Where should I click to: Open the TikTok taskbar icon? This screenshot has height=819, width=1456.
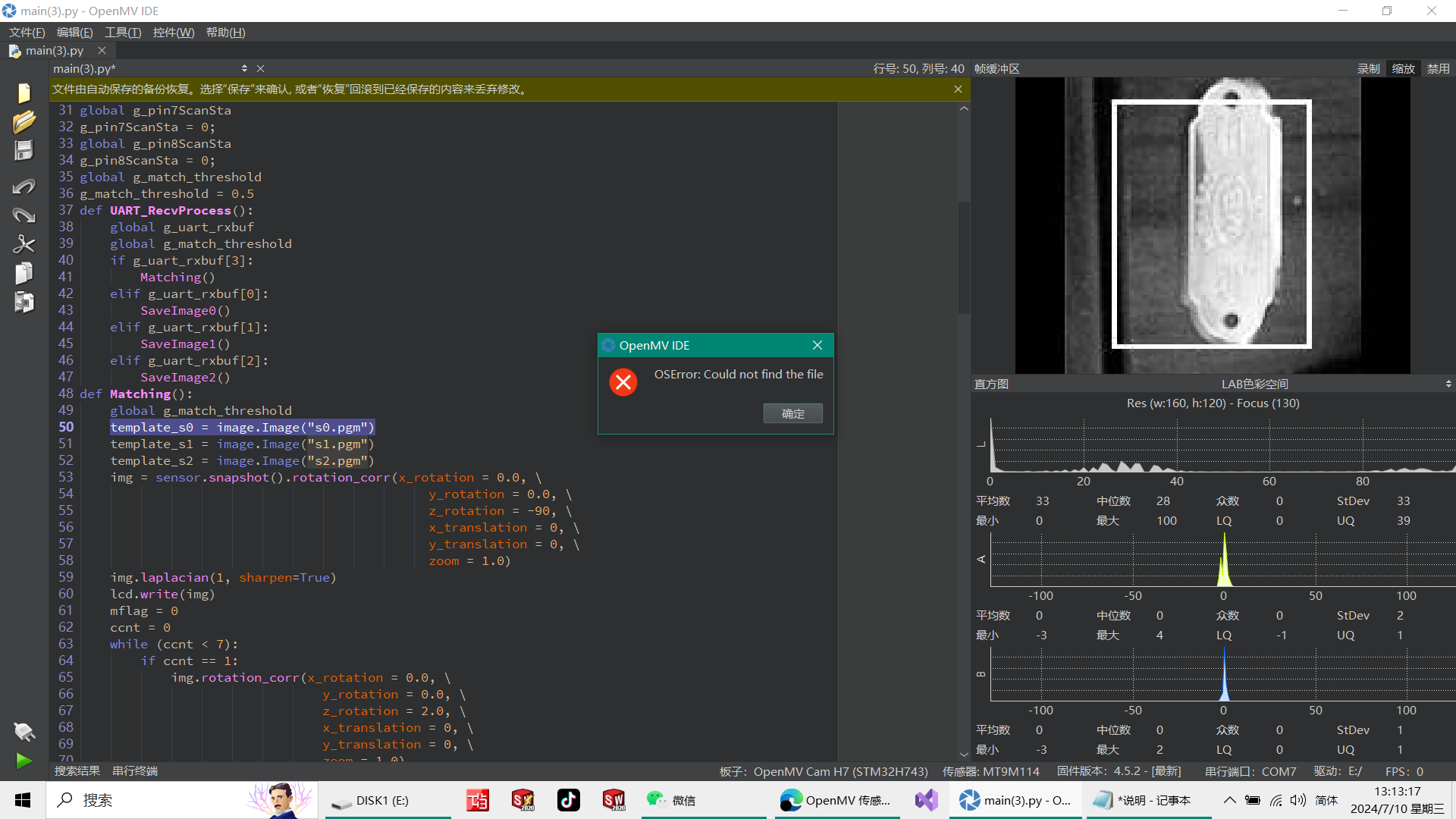coord(568,800)
